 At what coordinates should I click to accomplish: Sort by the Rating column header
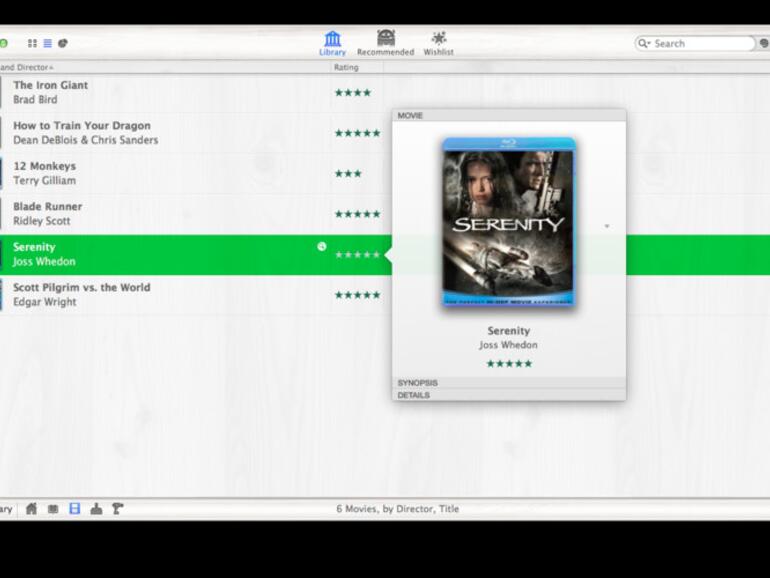[346, 67]
